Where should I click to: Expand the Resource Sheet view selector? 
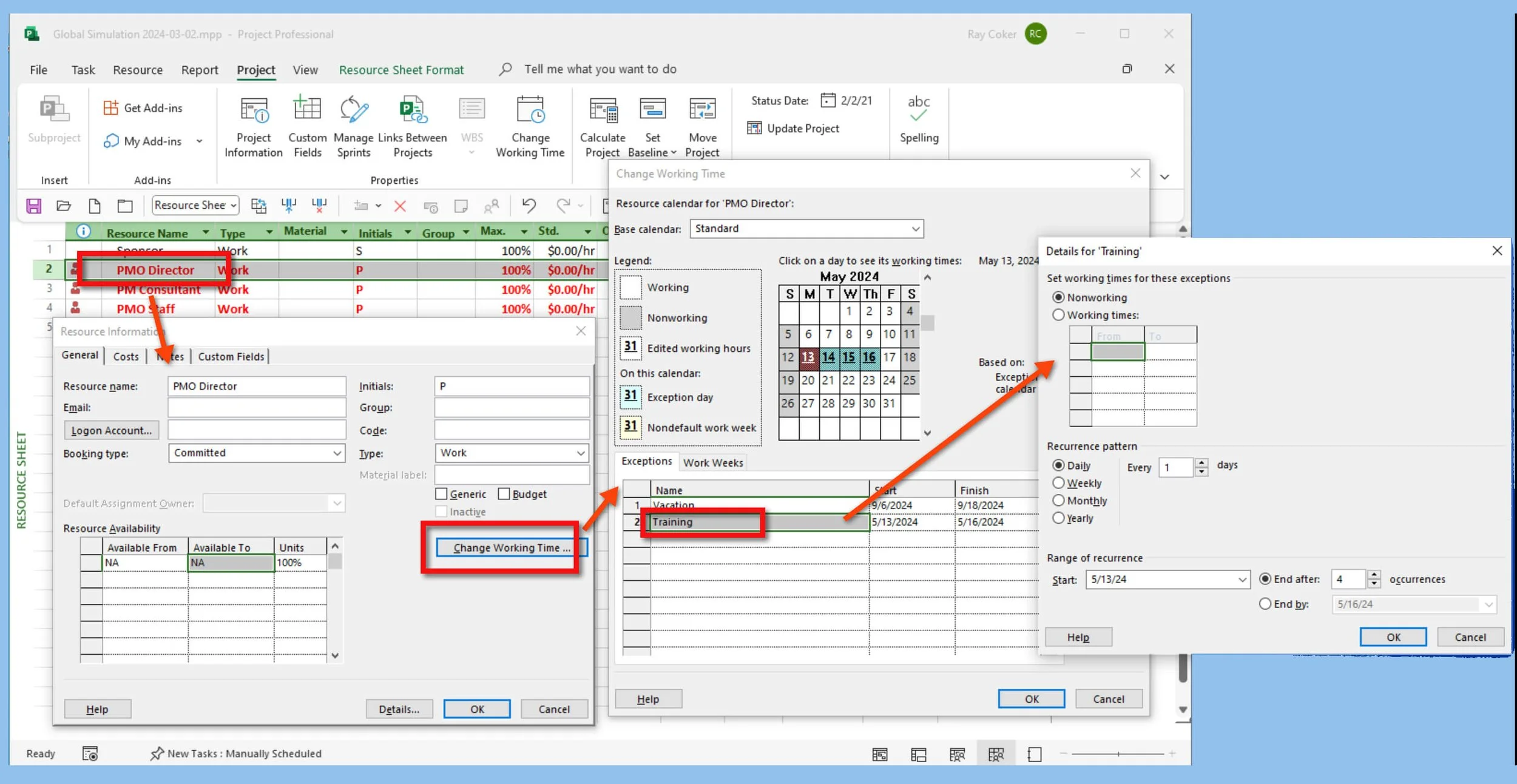(x=233, y=206)
